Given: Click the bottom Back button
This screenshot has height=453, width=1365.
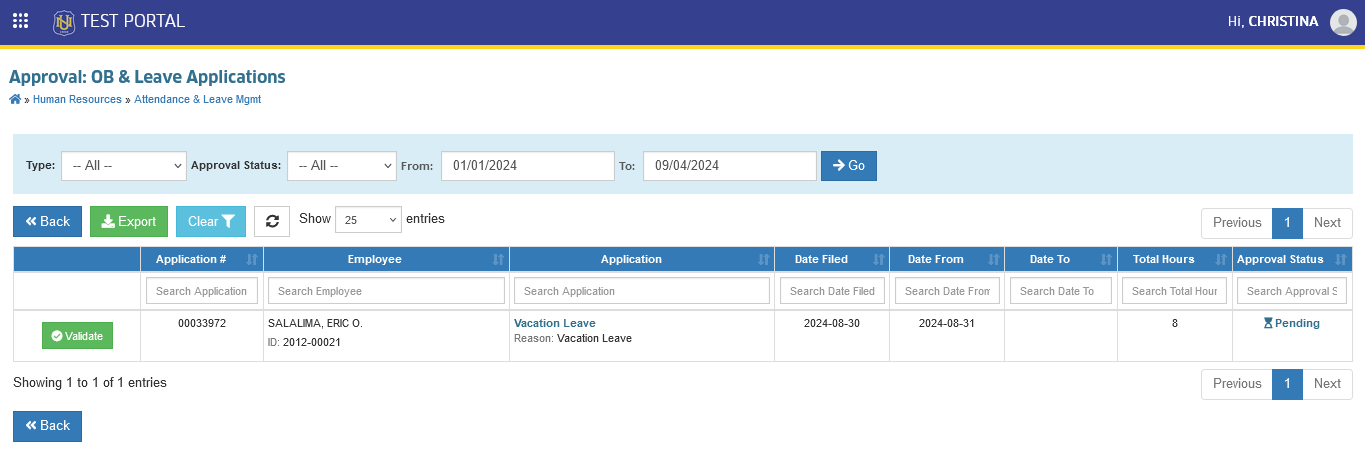Looking at the screenshot, I should click(x=47, y=426).
